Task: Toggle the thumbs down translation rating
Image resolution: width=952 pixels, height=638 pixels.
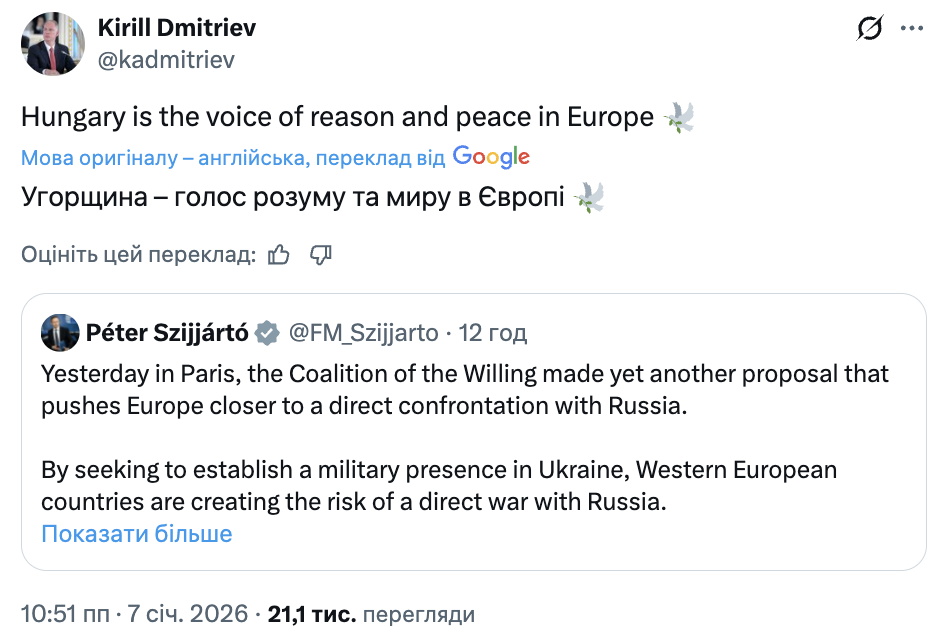Action: tap(320, 254)
